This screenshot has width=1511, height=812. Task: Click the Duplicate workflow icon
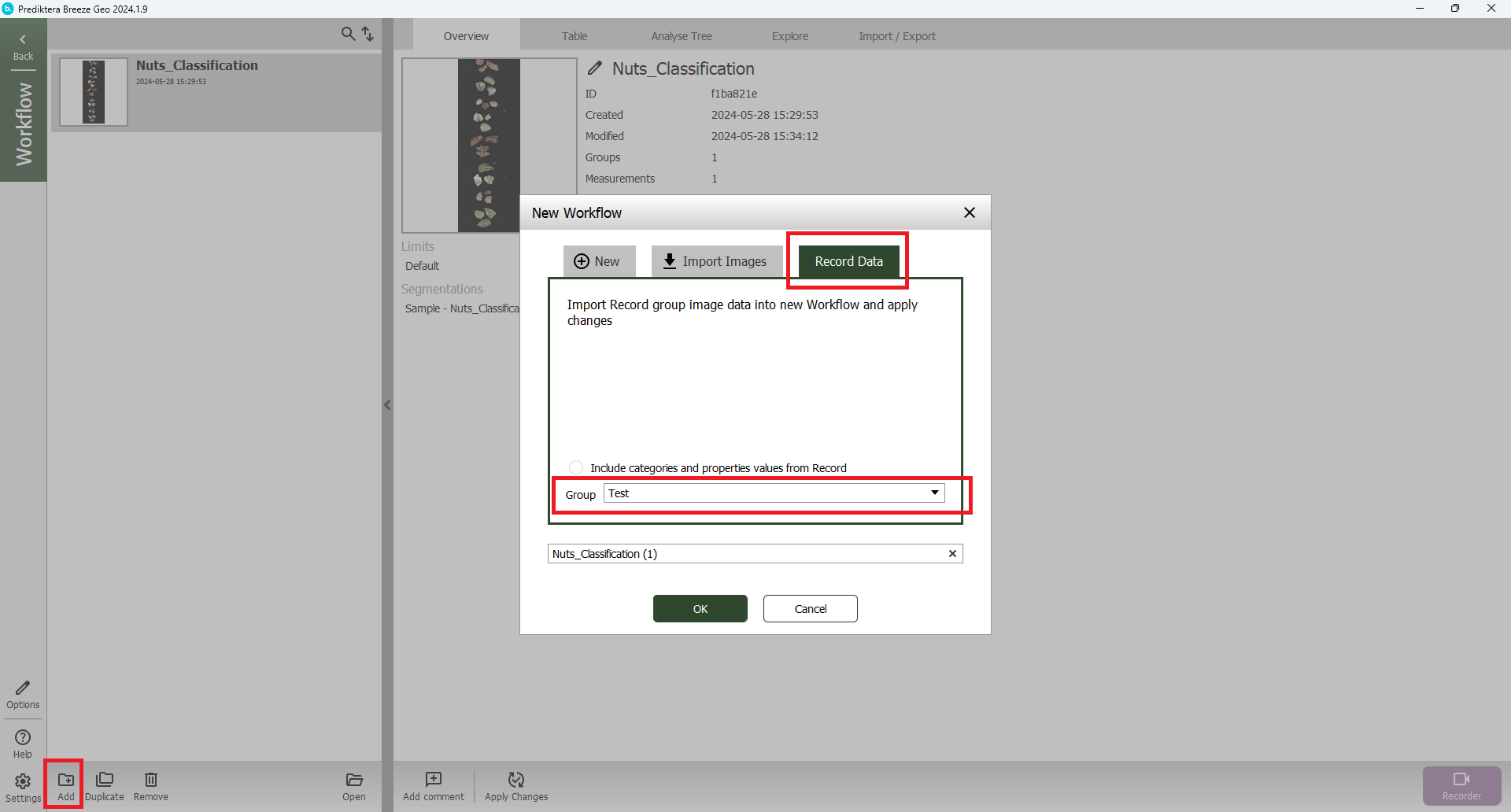pyautogui.click(x=104, y=780)
